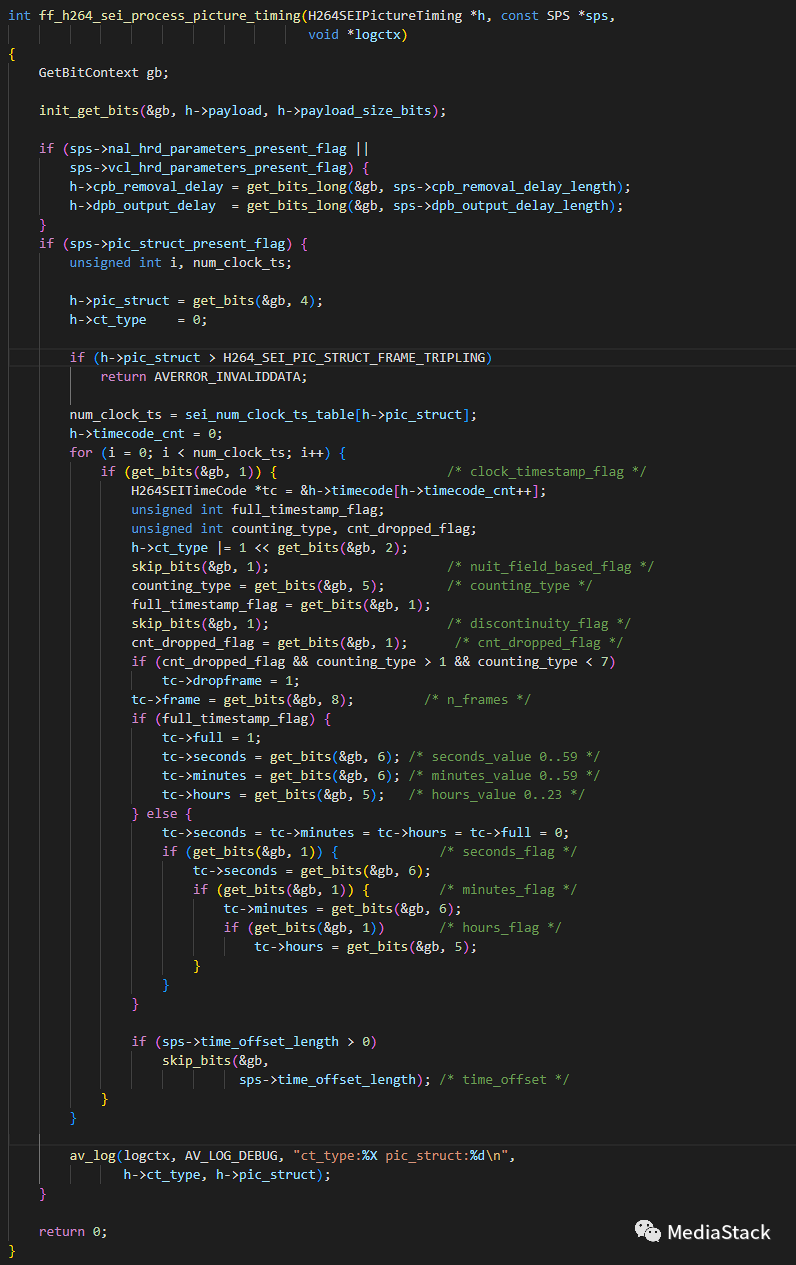Click the WeChat logo in the watermark
The height and width of the screenshot is (1265, 796).
pyautogui.click(x=648, y=1231)
